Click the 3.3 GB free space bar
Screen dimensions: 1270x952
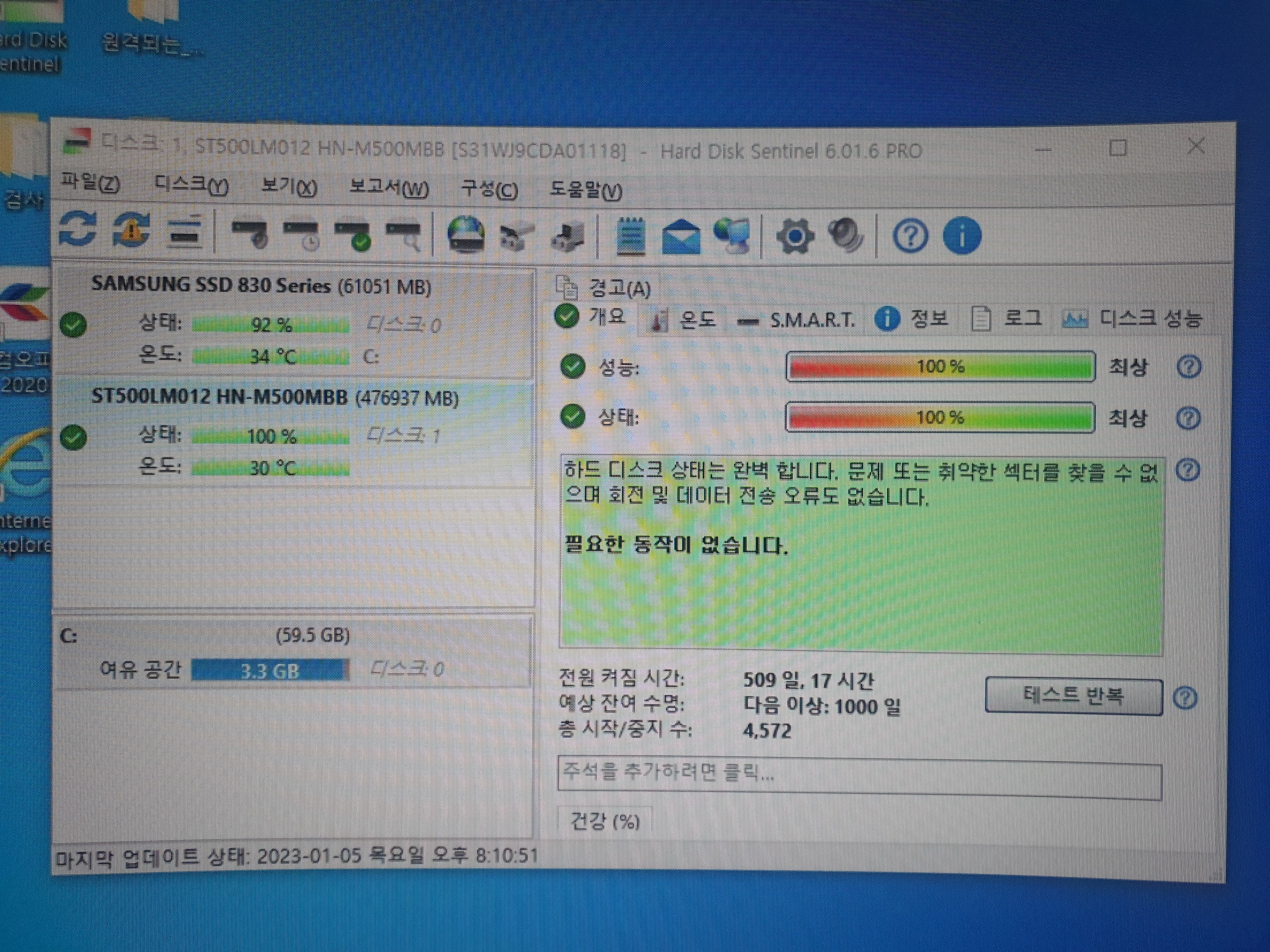click(270, 670)
